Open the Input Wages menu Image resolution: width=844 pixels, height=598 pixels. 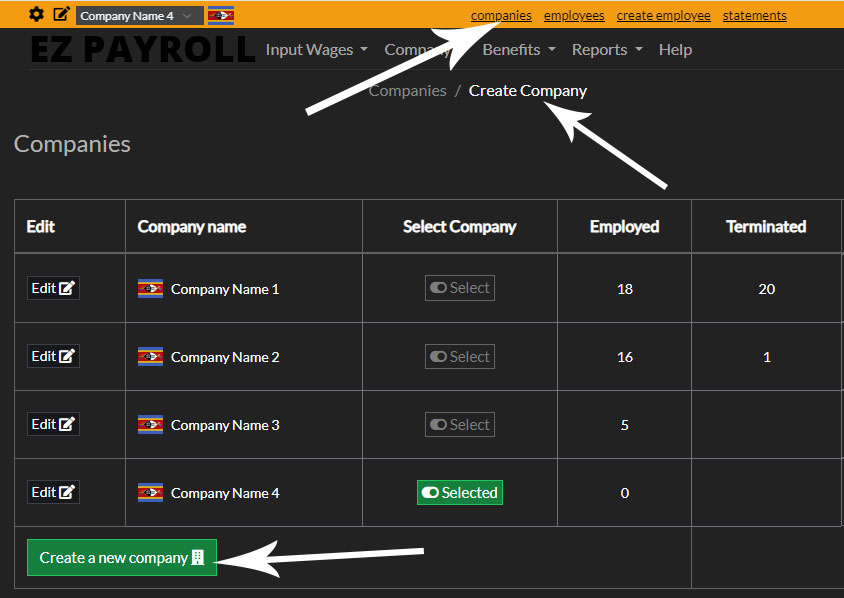[316, 49]
